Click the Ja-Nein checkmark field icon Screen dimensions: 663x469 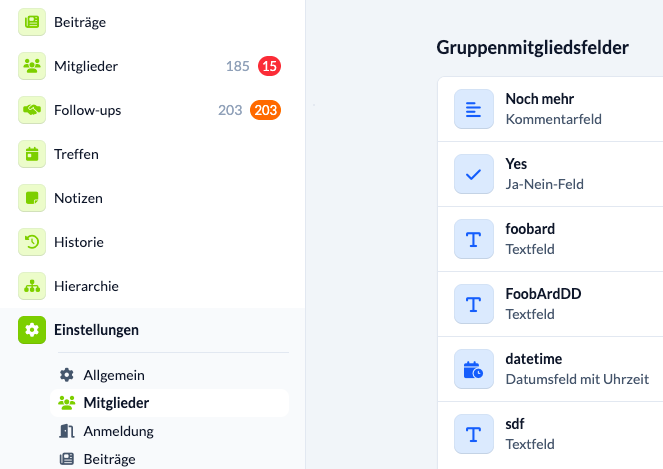click(x=474, y=174)
